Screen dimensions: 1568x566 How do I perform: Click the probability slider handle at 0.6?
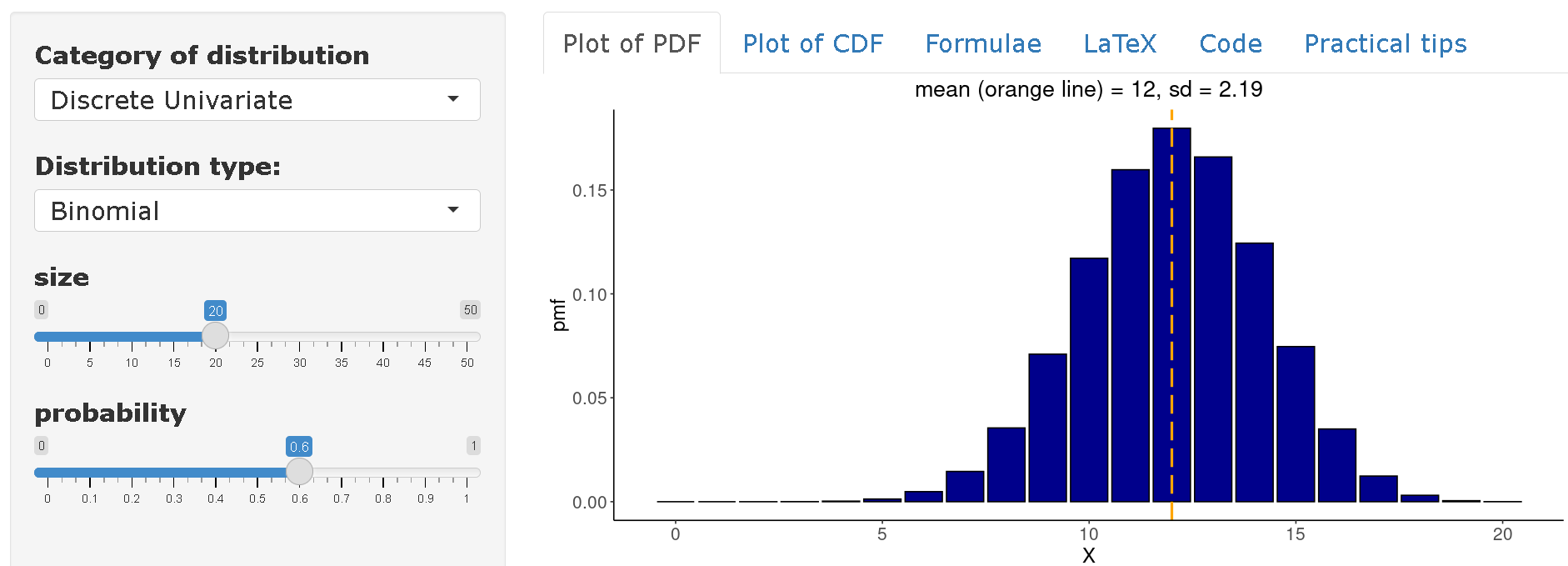[299, 472]
